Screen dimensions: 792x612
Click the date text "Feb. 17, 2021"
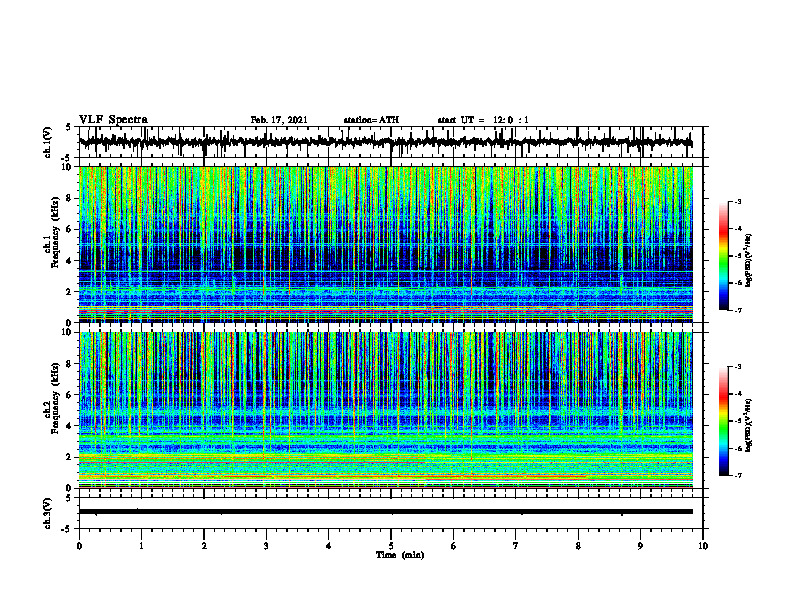[279, 120]
